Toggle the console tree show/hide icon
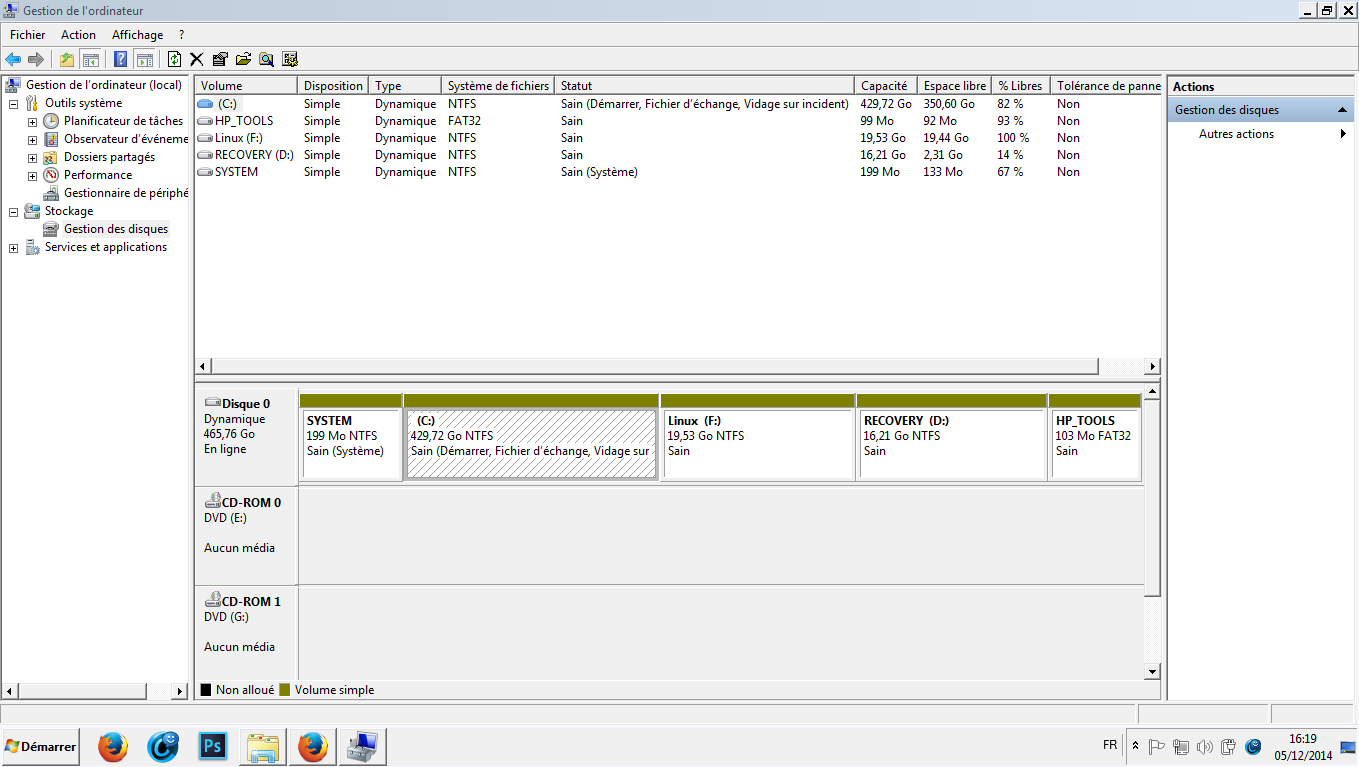 [x=91, y=59]
